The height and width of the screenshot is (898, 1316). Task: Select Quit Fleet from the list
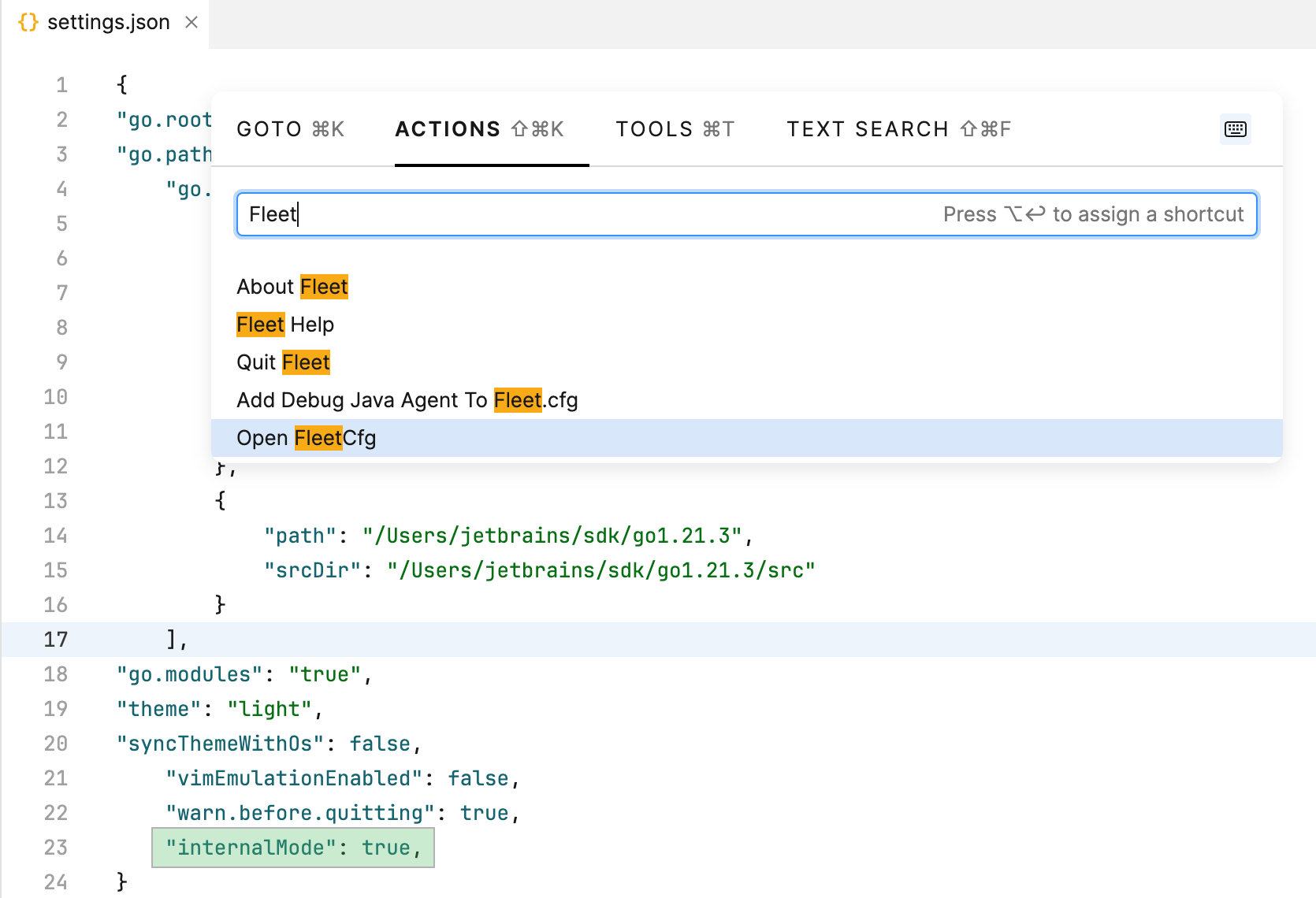pos(283,362)
